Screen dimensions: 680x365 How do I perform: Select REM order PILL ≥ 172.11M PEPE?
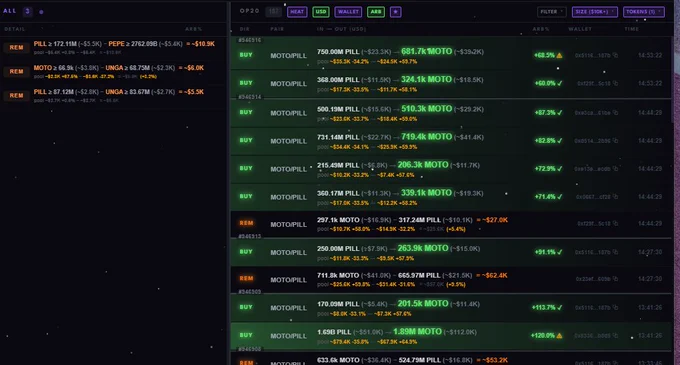[x=114, y=47]
